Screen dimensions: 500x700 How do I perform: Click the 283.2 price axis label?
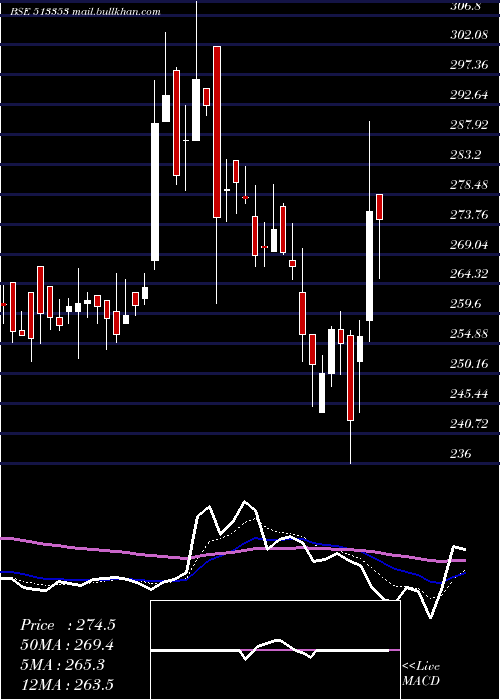(x=466, y=155)
